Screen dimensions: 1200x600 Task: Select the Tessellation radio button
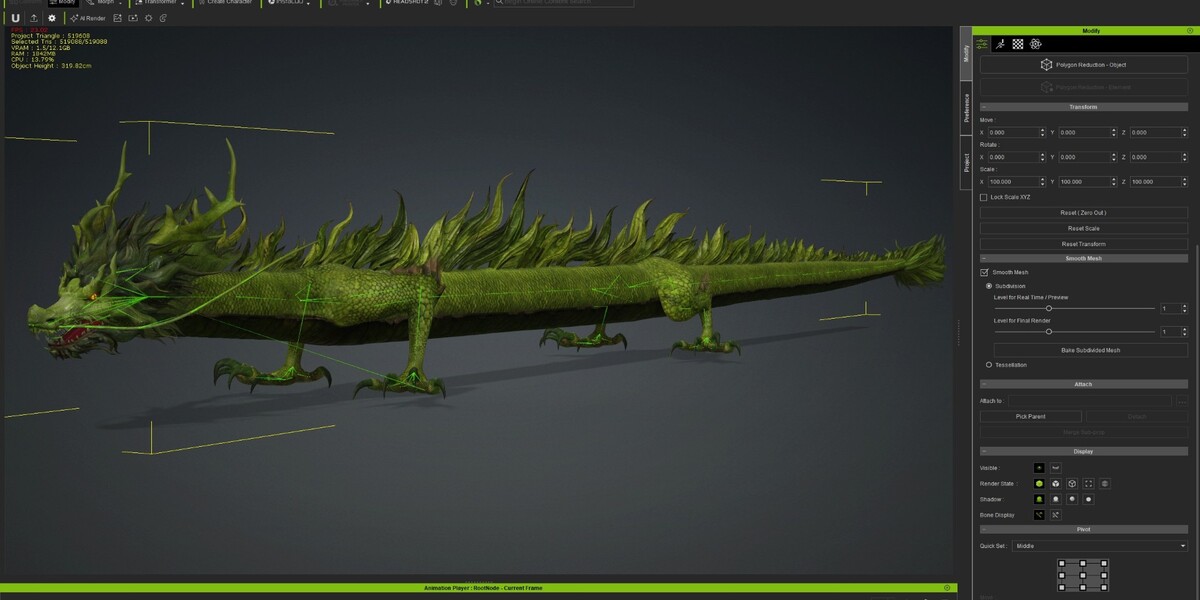click(989, 365)
